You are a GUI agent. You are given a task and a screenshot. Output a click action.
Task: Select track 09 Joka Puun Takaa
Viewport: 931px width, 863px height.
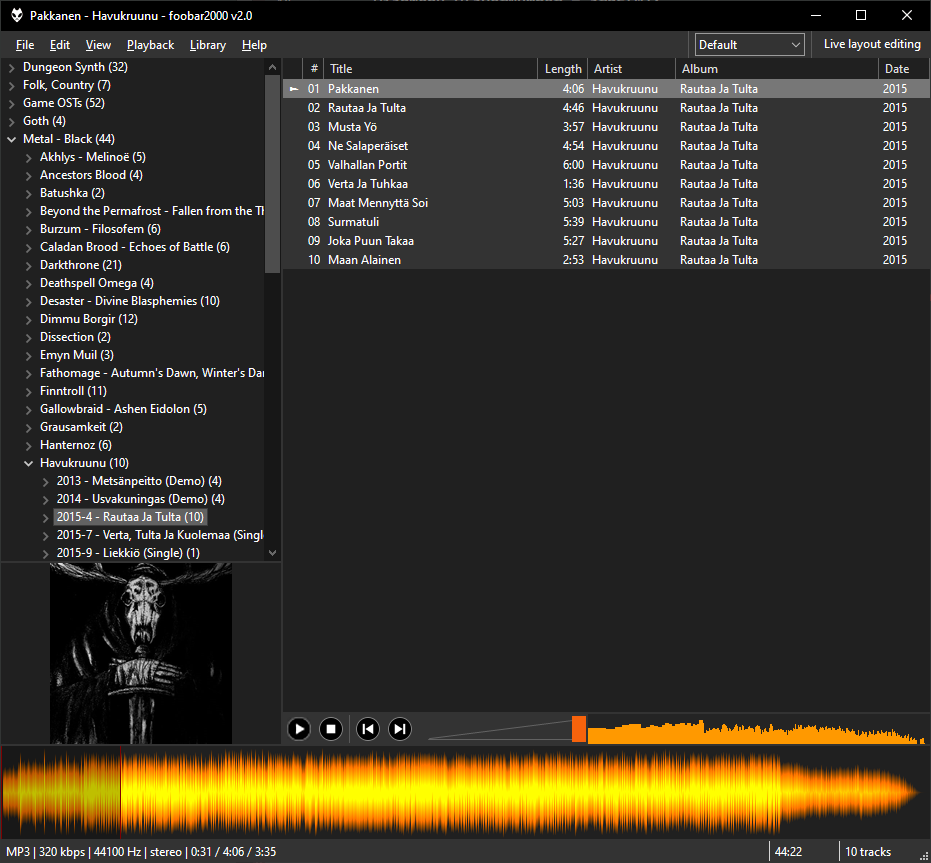point(606,241)
